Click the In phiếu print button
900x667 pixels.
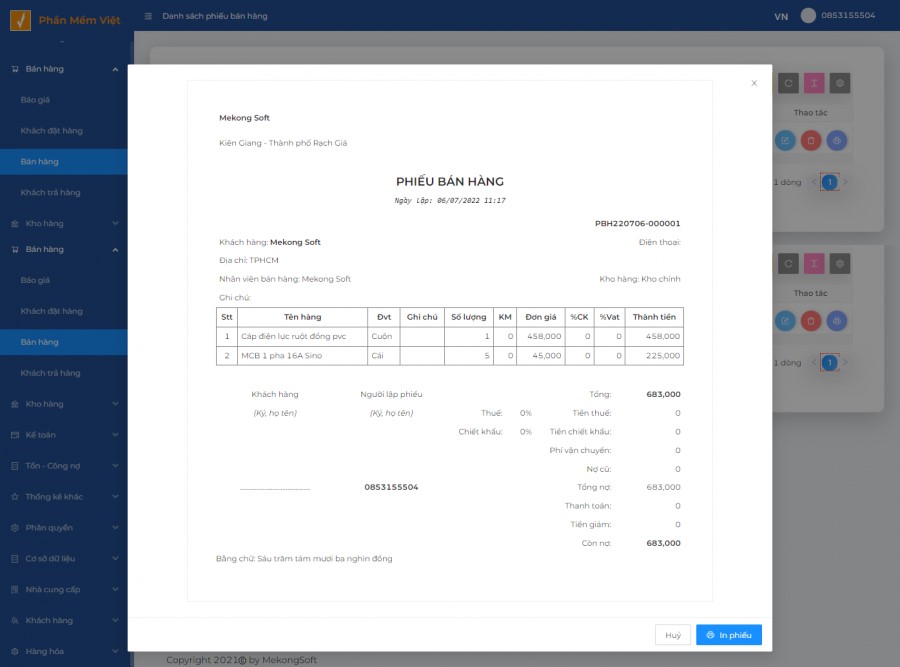click(x=728, y=635)
